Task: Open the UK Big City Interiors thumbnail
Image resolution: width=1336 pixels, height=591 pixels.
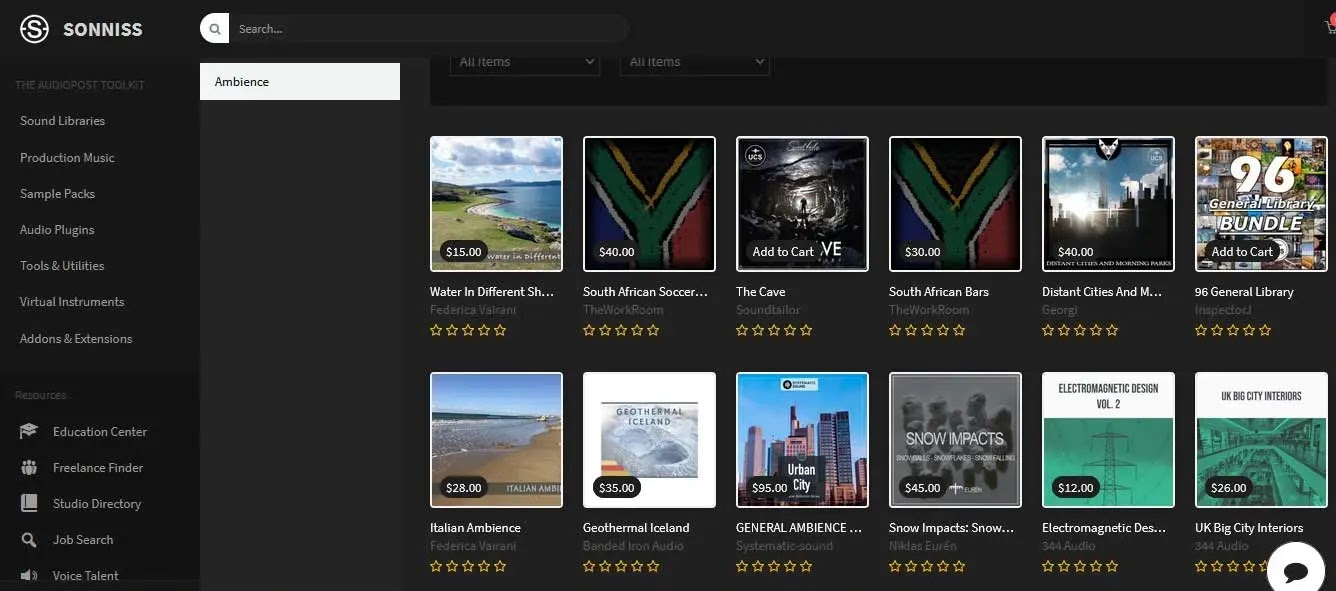Action: point(1261,440)
